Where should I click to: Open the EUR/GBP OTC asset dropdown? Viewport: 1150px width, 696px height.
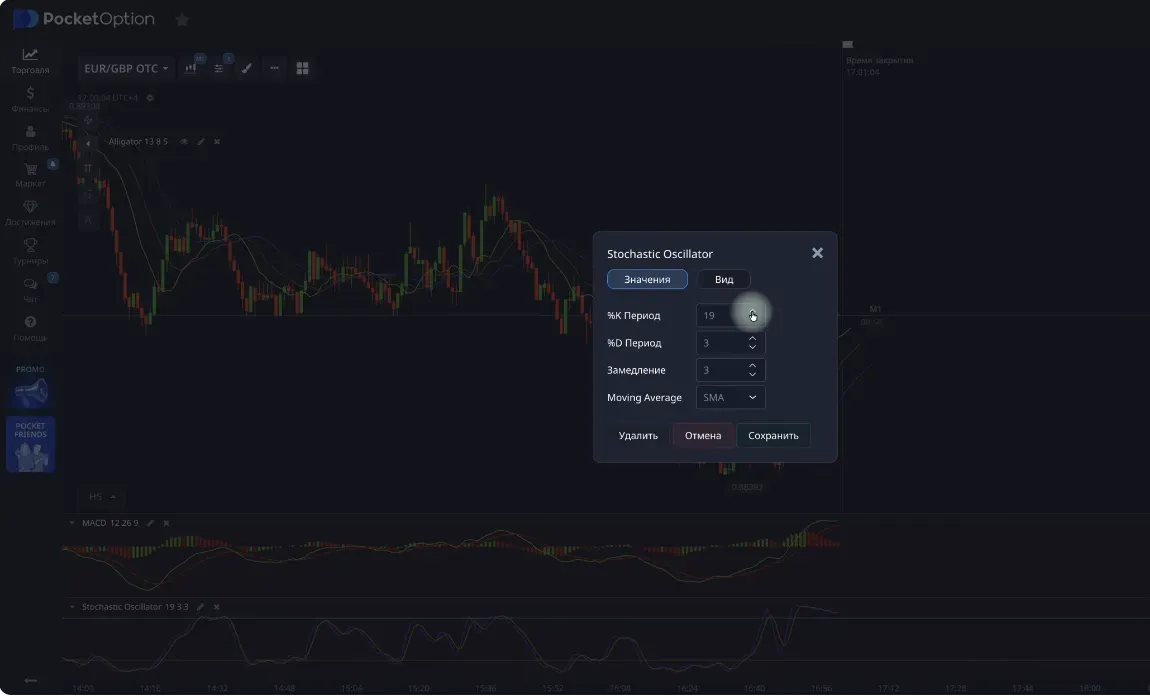[x=127, y=68]
